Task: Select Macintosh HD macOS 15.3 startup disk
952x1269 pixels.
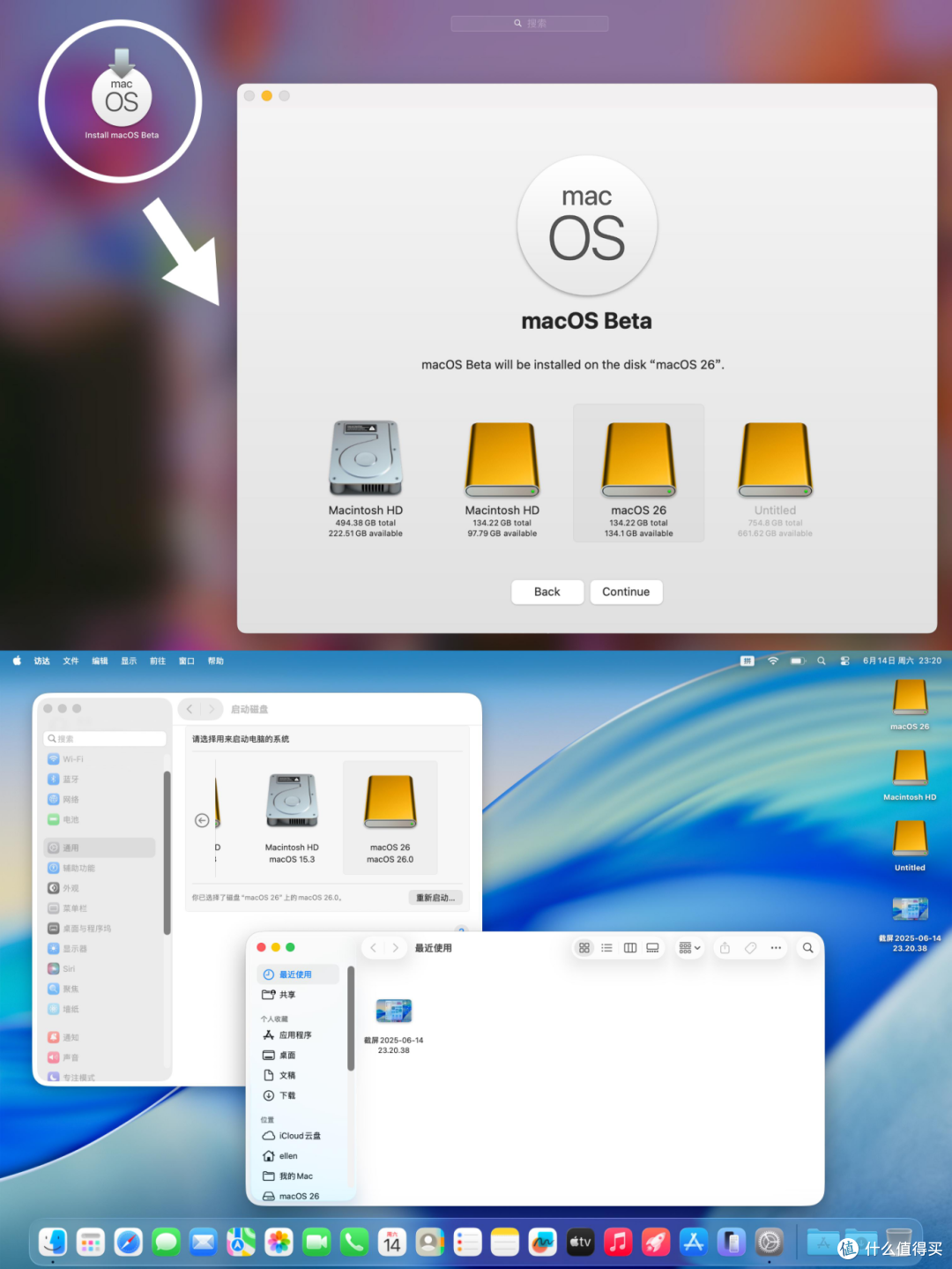Action: 292,818
